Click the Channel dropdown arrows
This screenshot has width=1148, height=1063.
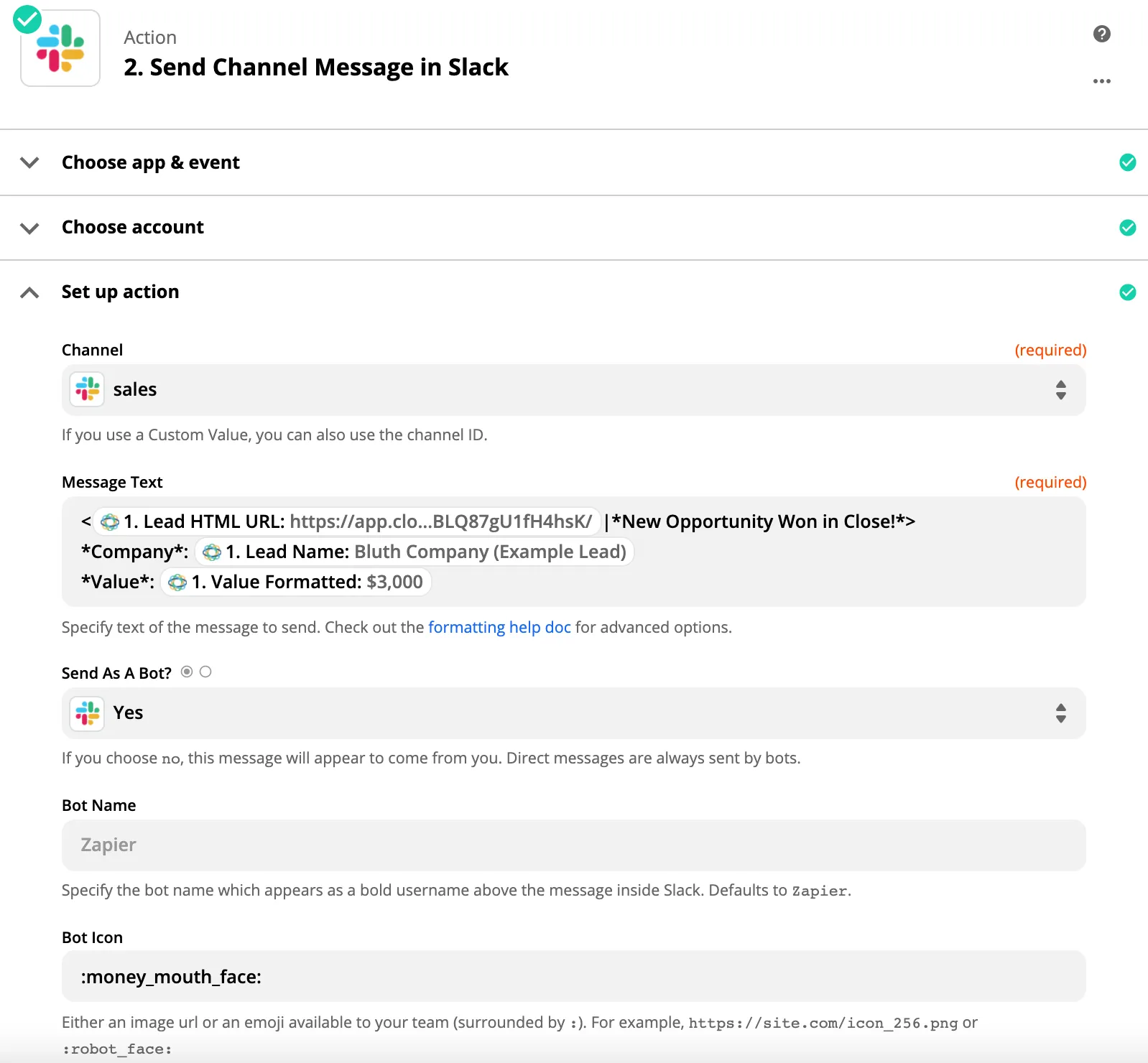tap(1060, 390)
